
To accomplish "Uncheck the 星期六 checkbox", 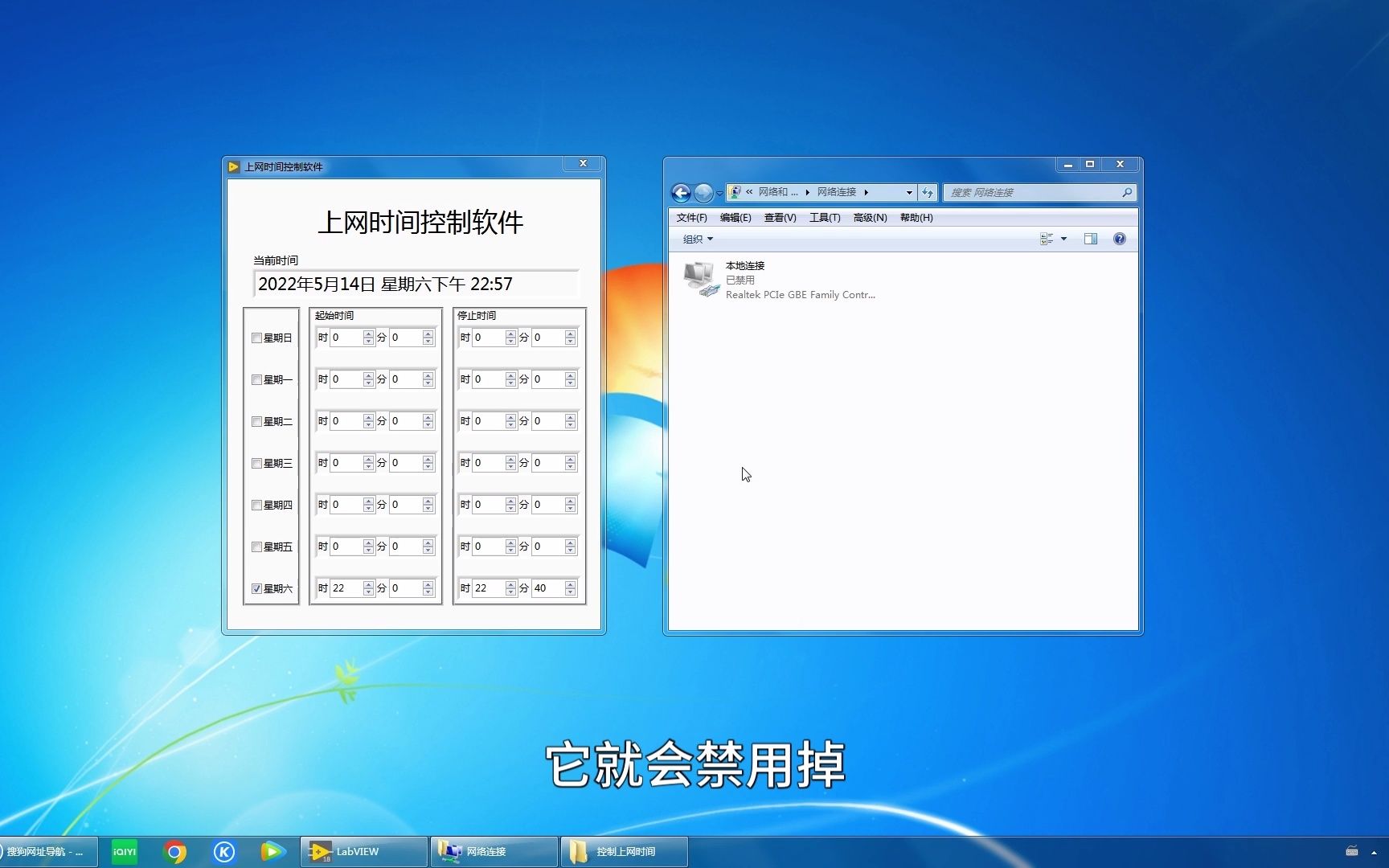I will pyautogui.click(x=257, y=588).
